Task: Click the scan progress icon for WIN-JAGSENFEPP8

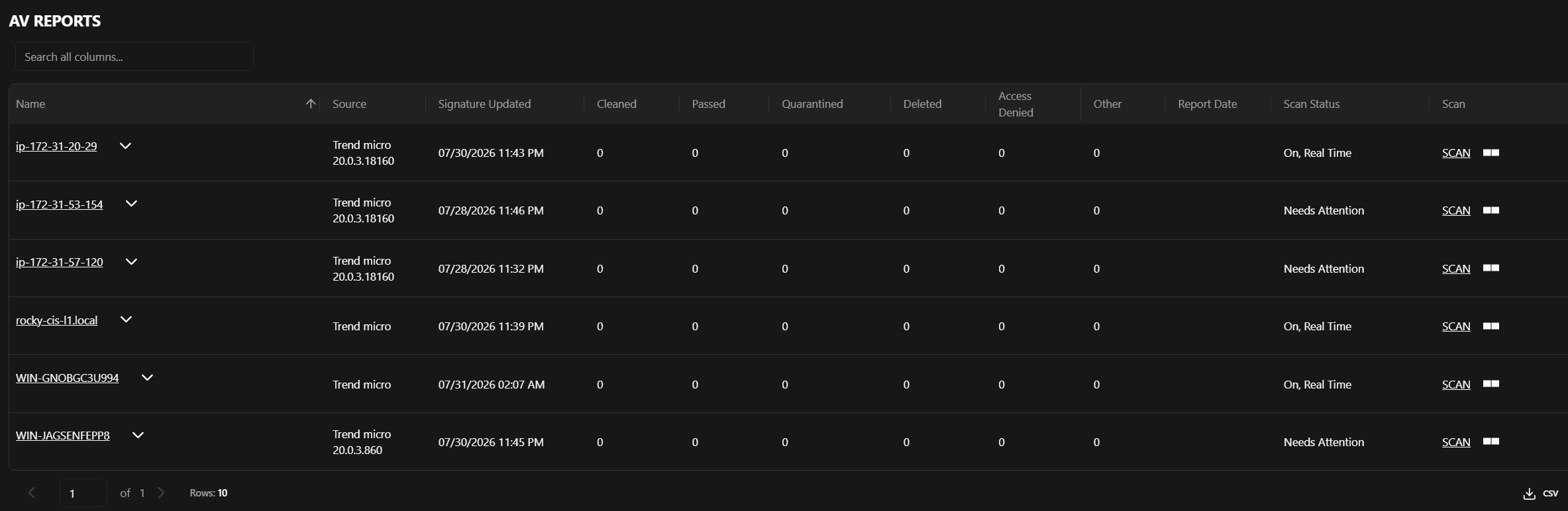Action: [1491, 442]
